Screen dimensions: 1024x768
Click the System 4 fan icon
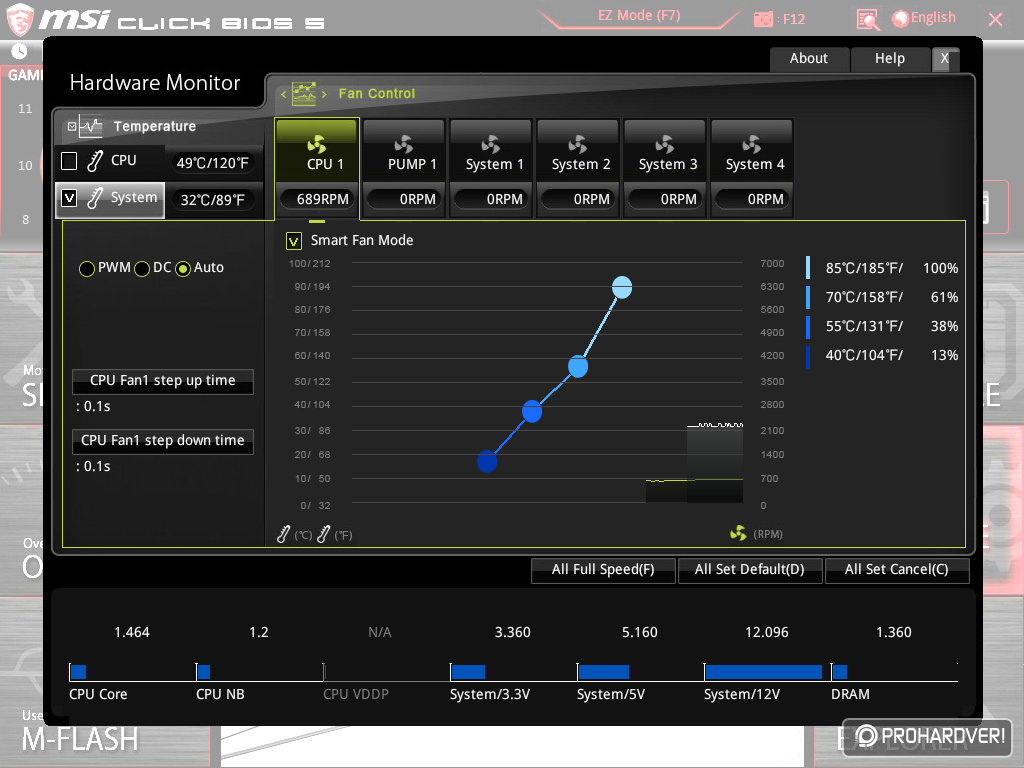pyautogui.click(x=752, y=144)
